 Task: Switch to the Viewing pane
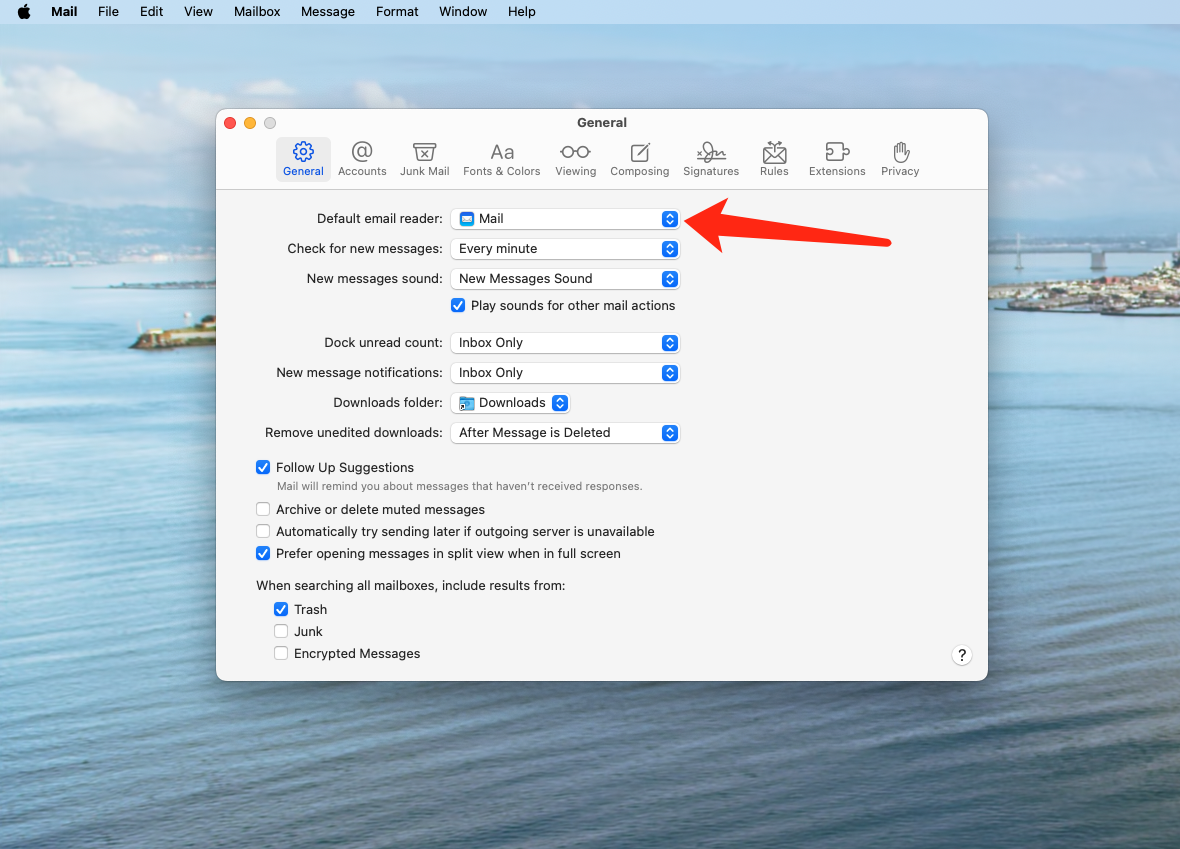point(576,159)
